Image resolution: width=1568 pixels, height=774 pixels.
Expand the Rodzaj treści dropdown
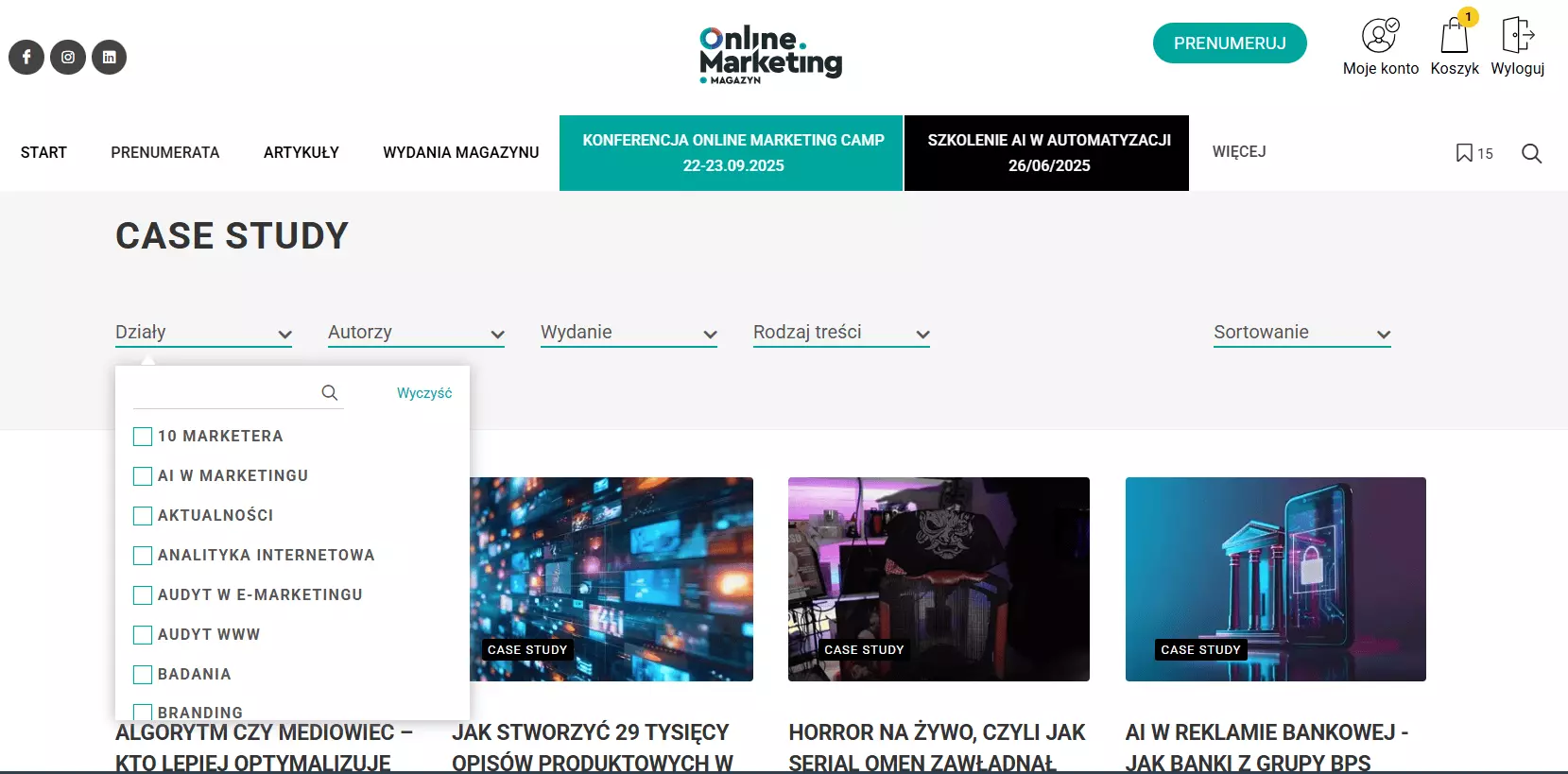[841, 333]
